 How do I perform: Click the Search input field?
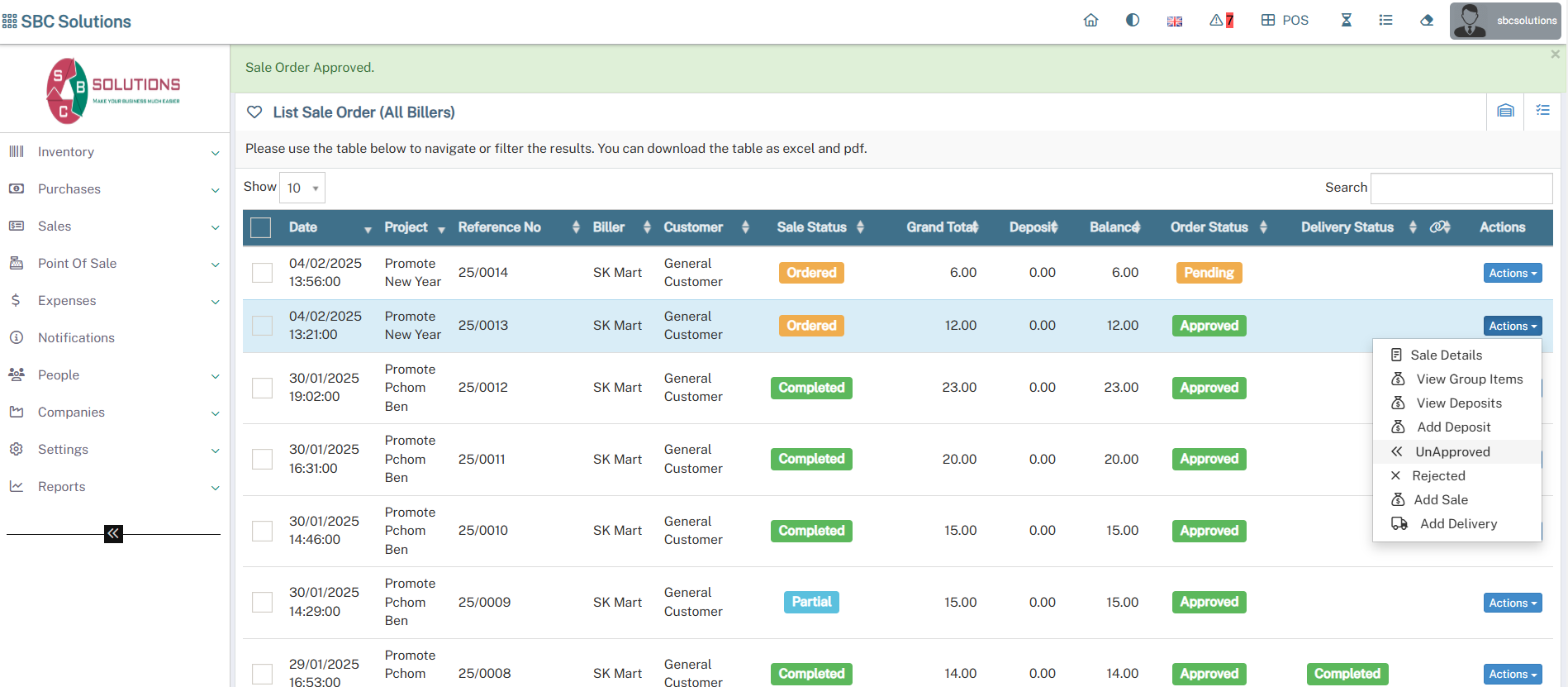[1461, 188]
